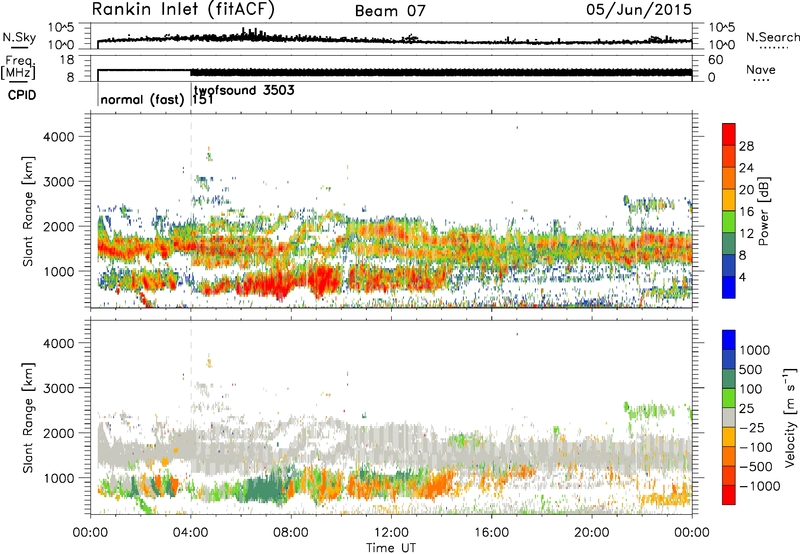Click the 'Rankin Inlet (fitACF)' title text
800x554 pixels.
(x=183, y=10)
